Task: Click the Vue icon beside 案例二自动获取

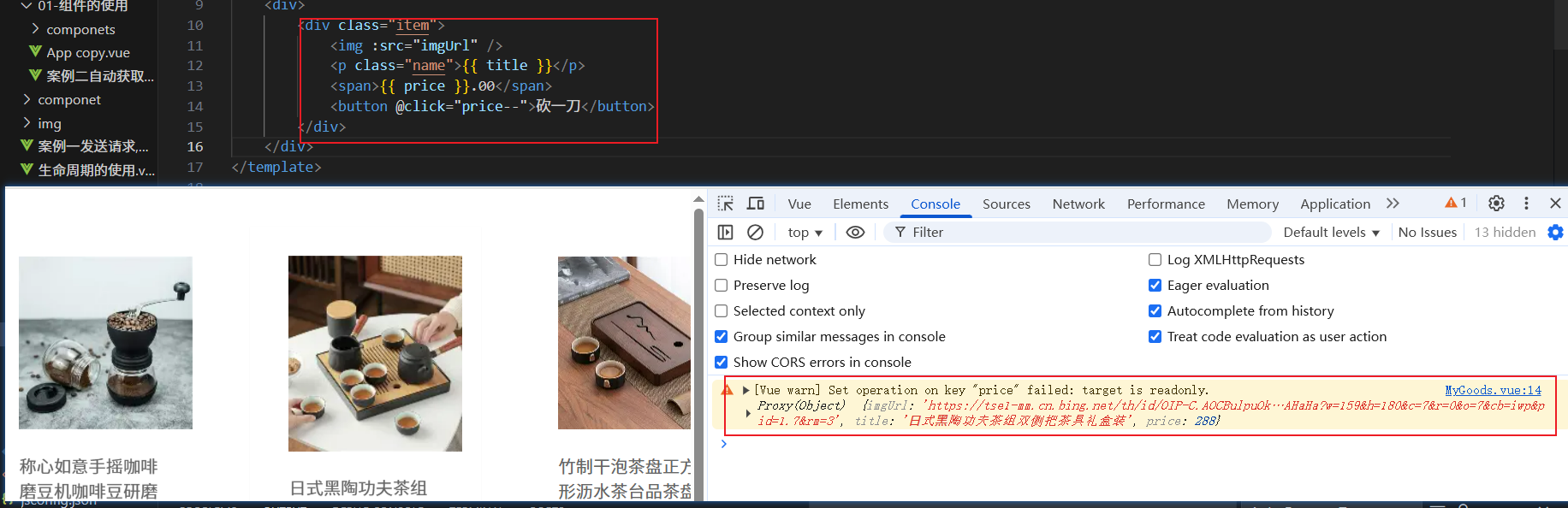Action: click(x=35, y=75)
